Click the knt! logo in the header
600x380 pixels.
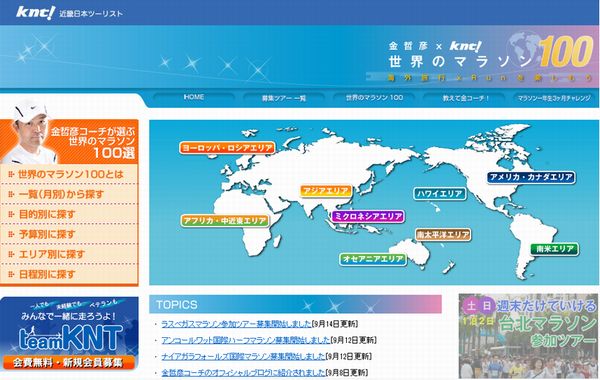[x=36, y=12]
